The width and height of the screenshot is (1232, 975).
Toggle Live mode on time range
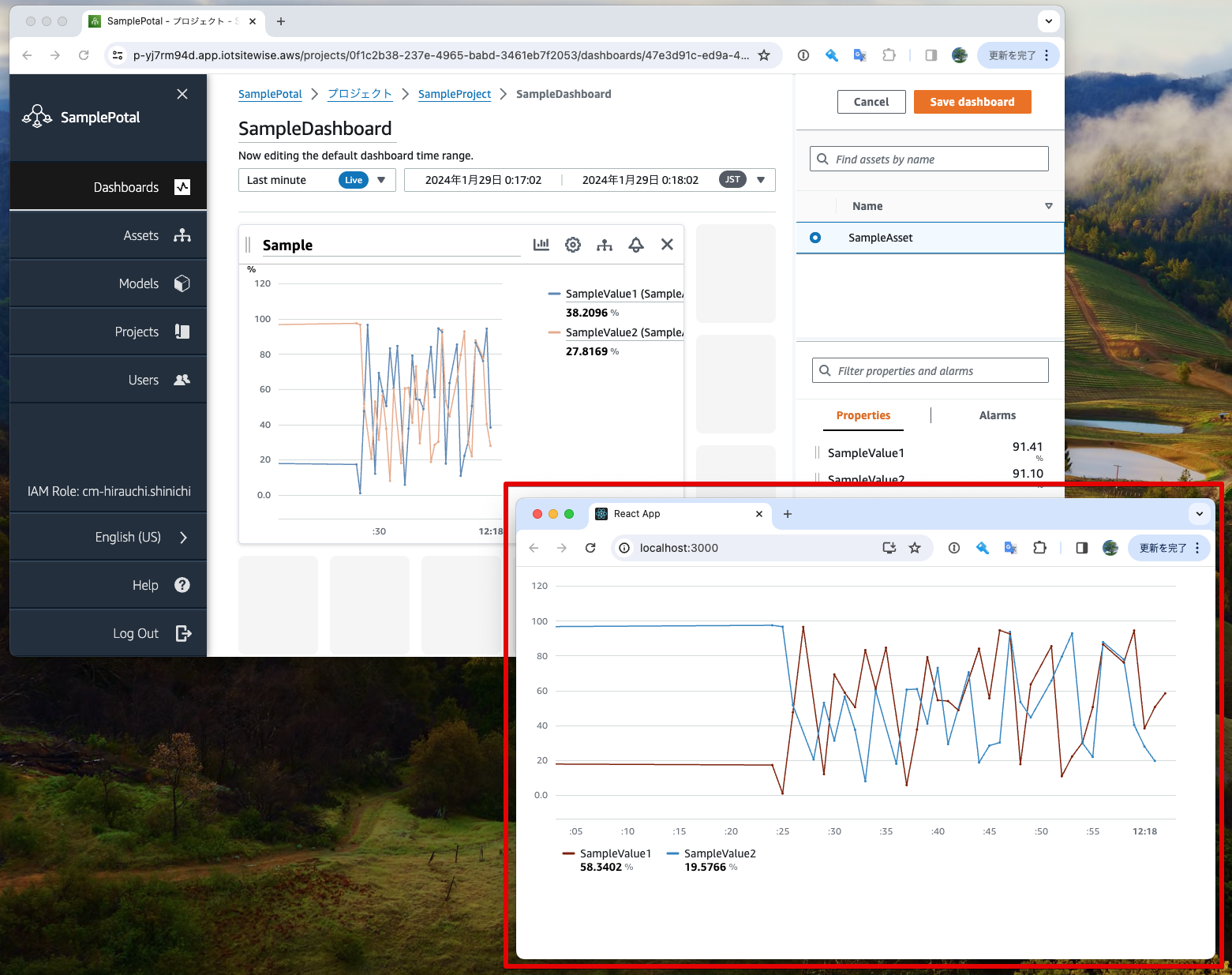[353, 179]
